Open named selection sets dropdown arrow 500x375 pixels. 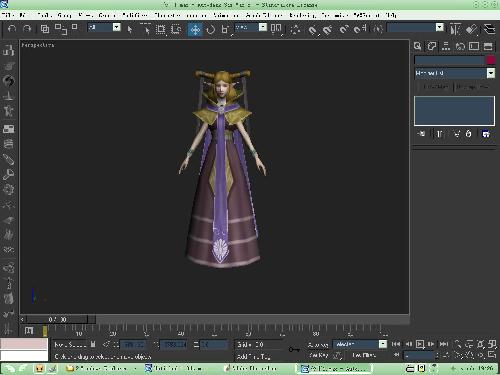(x=440, y=27)
